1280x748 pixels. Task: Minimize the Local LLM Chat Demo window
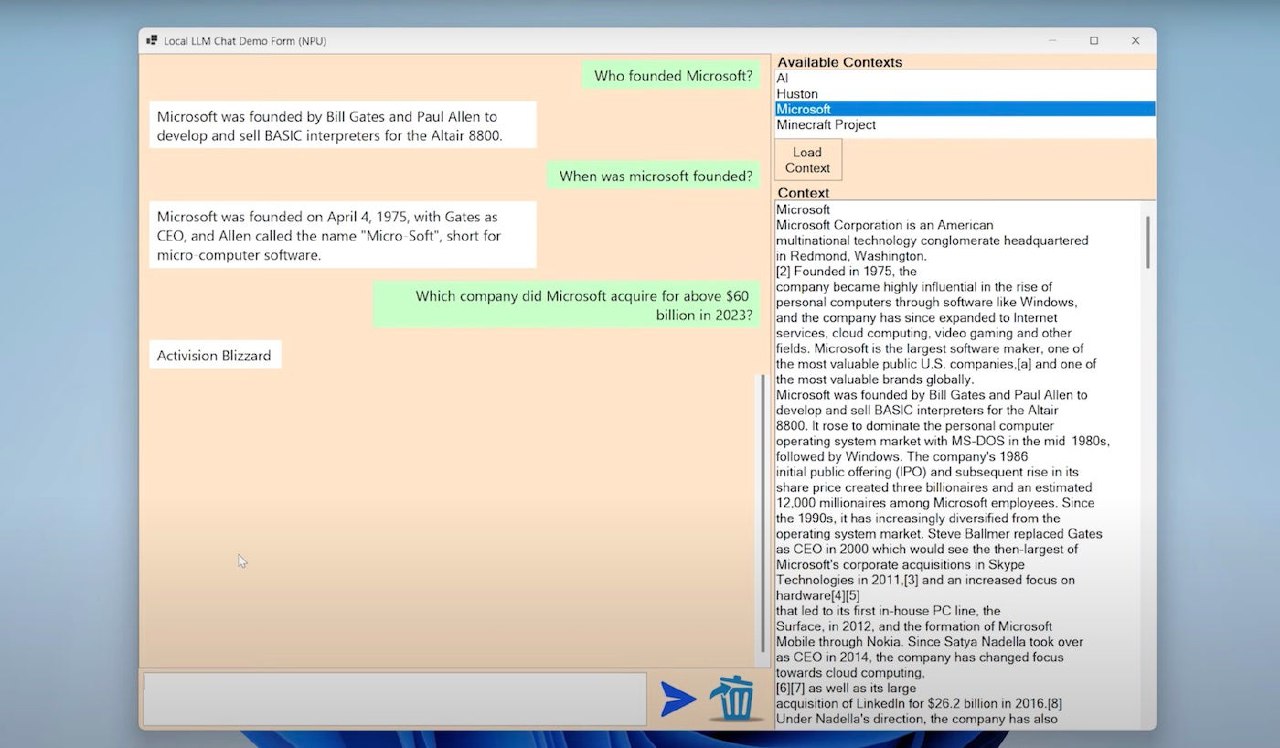pyautogui.click(x=1053, y=41)
